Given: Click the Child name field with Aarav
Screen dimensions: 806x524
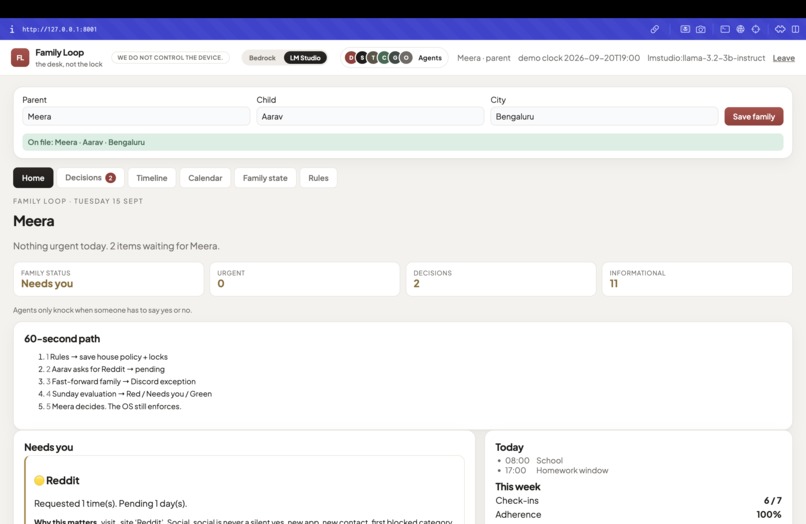Looking at the screenshot, I should pos(370,116).
